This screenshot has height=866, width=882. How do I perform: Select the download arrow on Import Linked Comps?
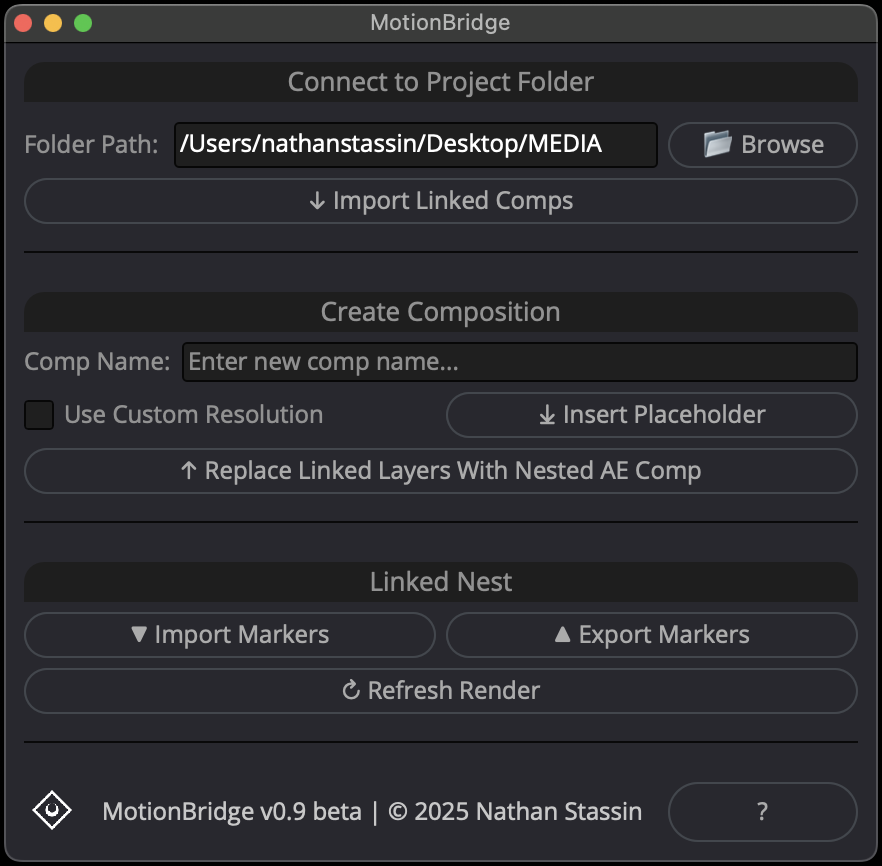pos(317,200)
